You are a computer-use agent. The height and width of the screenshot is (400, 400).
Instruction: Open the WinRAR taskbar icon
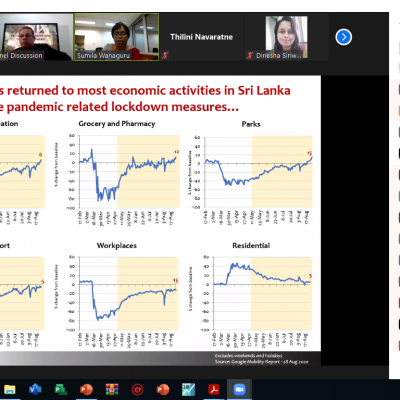point(112,389)
